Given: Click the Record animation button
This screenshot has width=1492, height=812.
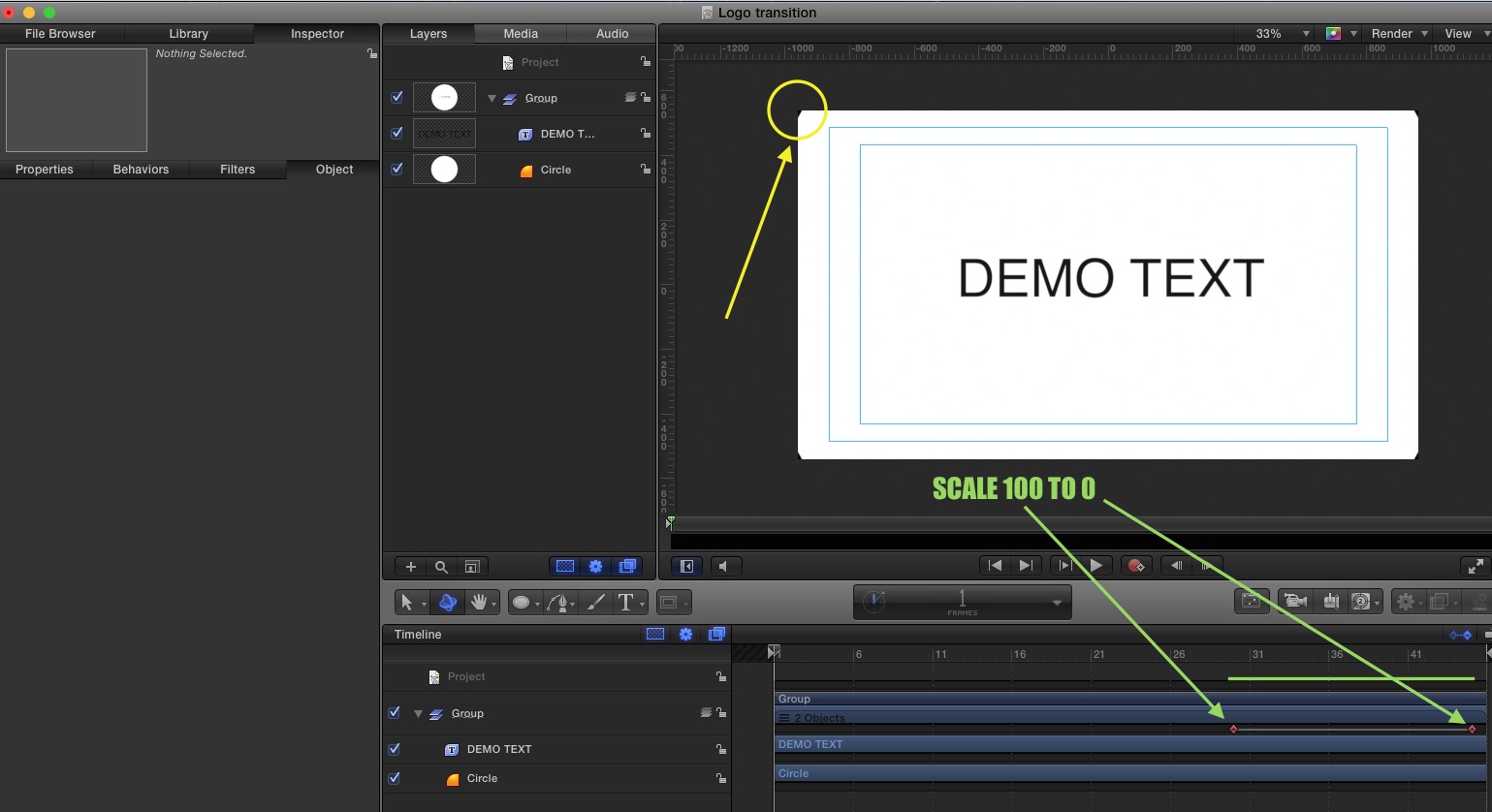Looking at the screenshot, I should pos(1135,566).
